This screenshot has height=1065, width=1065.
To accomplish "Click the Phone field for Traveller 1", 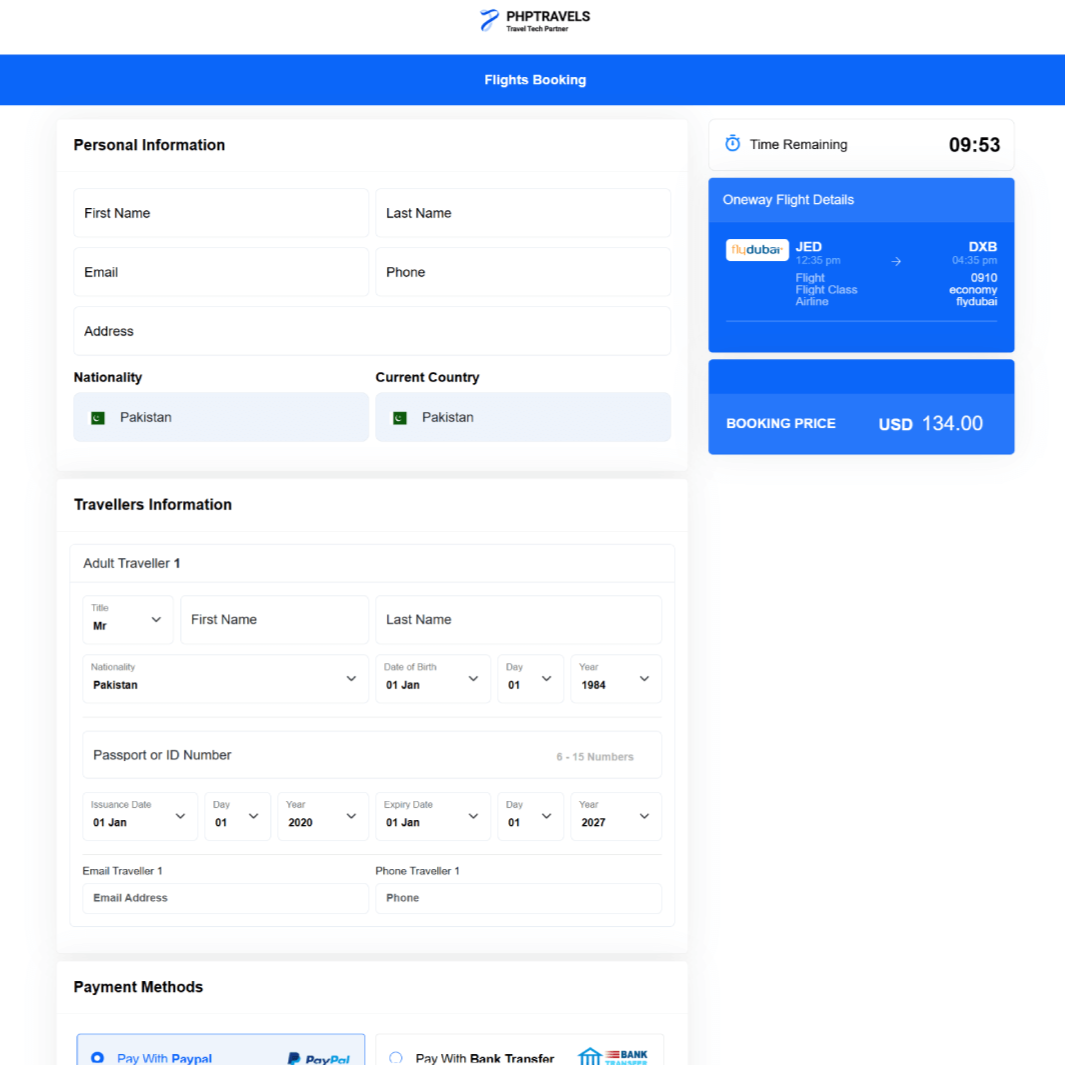I will [x=518, y=898].
